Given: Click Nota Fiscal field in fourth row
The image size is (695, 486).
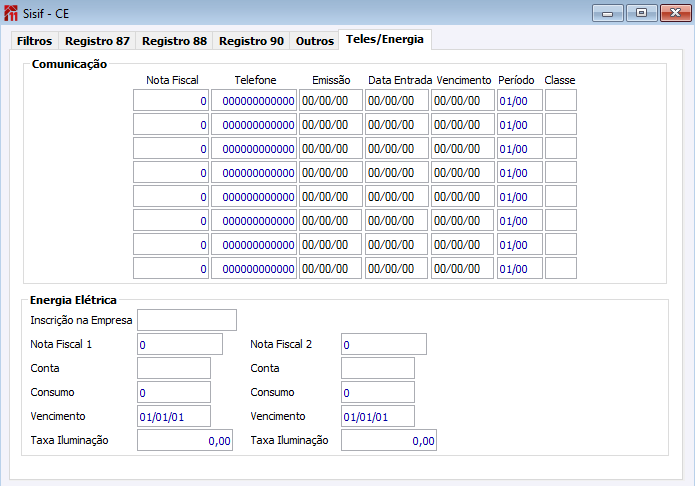Looking at the screenshot, I should coord(171,172).
